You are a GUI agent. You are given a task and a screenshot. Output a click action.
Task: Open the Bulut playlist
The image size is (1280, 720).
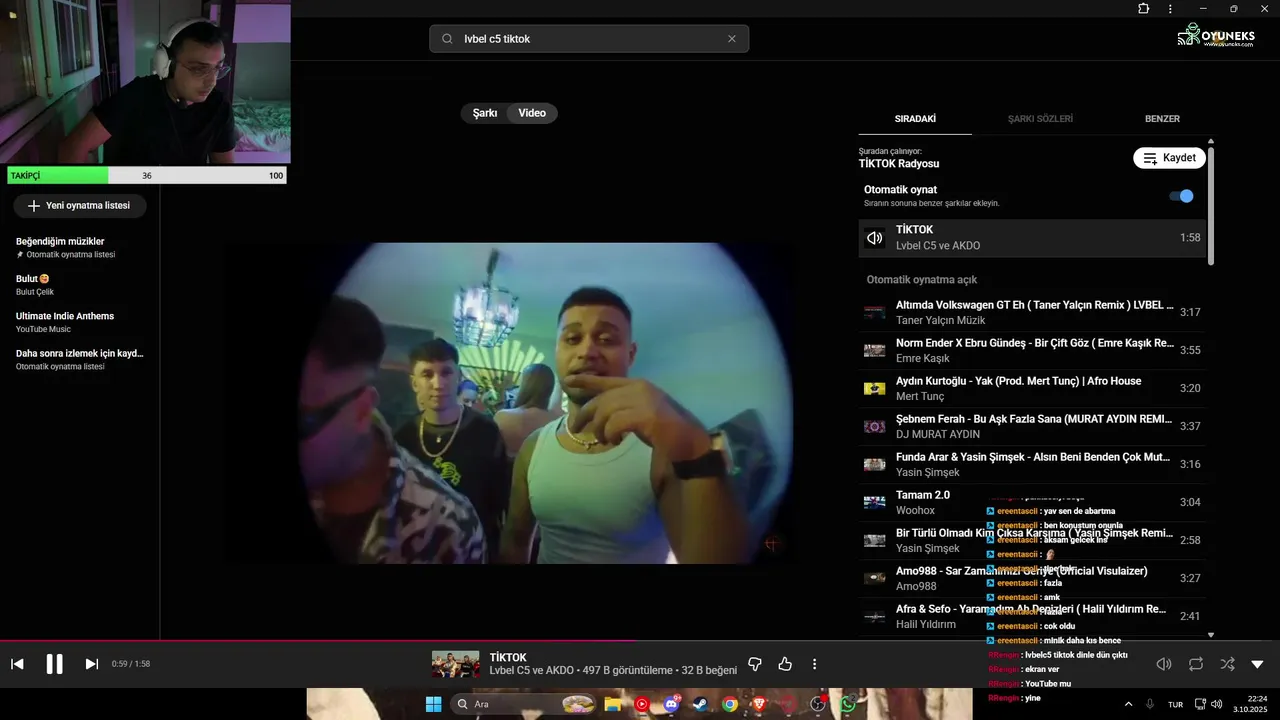pos(80,285)
